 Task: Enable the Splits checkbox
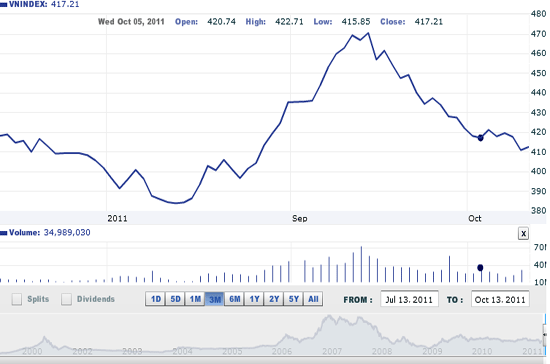16,299
